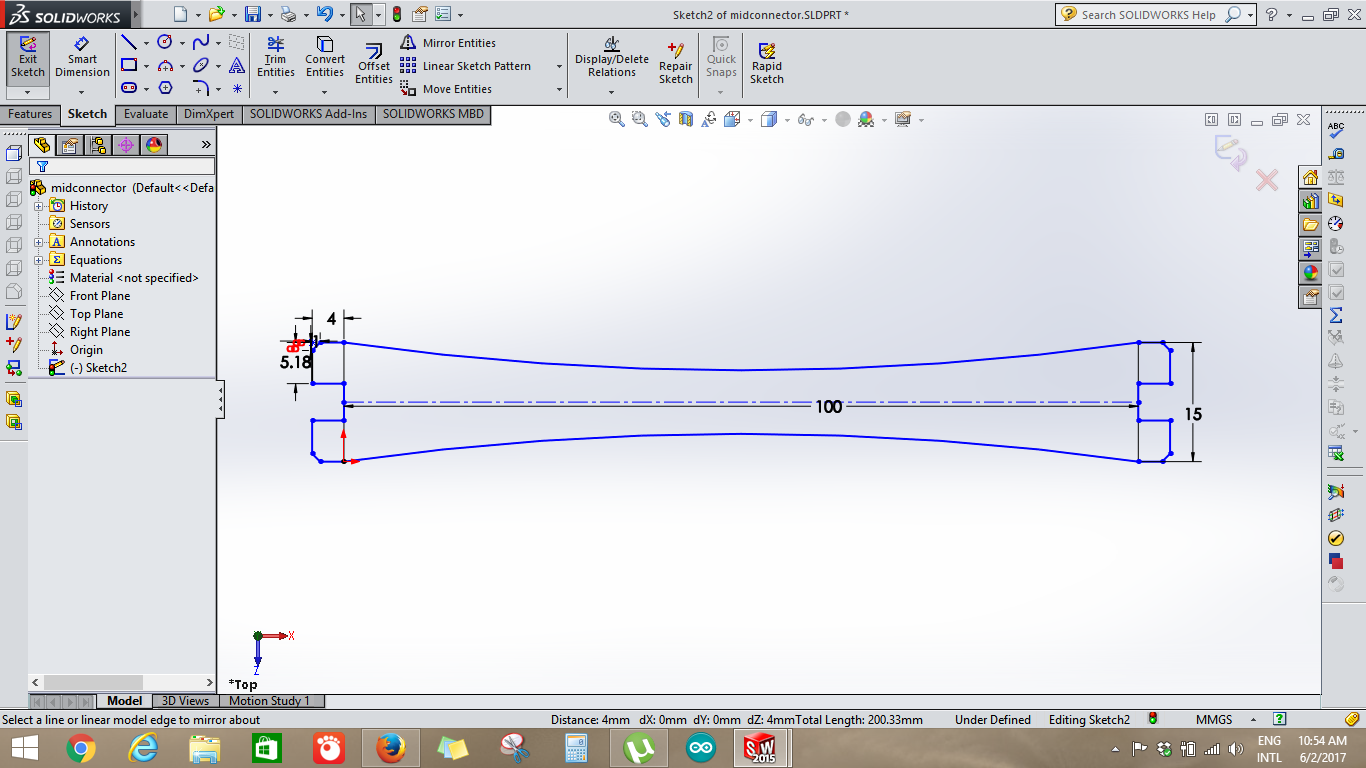Select the Smart Dimension tool

tap(82, 58)
